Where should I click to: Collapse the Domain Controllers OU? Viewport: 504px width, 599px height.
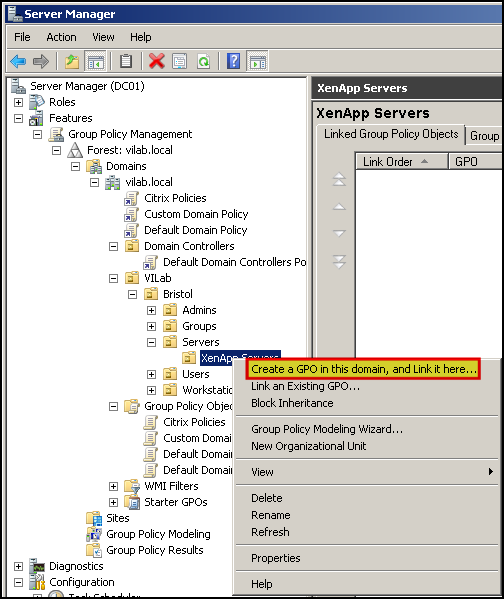click(113, 246)
